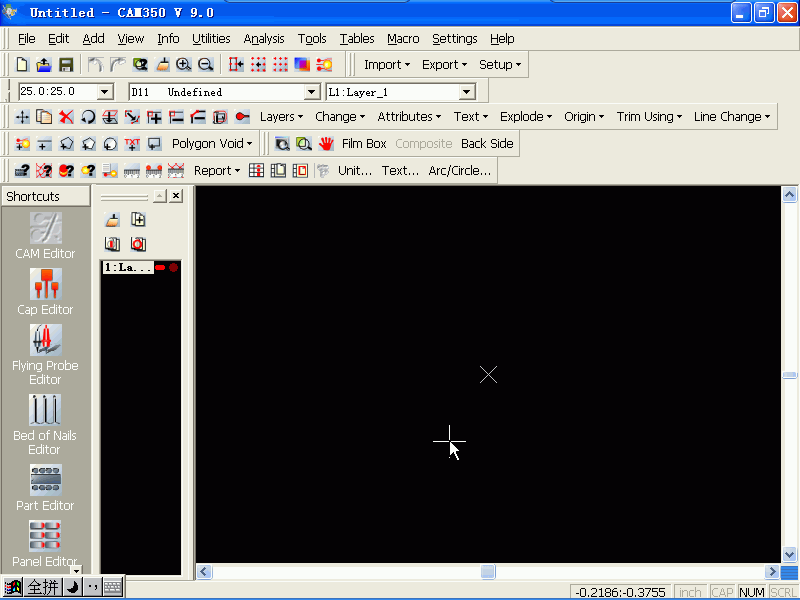The image size is (800, 600).
Task: Open the Polygon Void dropdown
Action: (212, 144)
